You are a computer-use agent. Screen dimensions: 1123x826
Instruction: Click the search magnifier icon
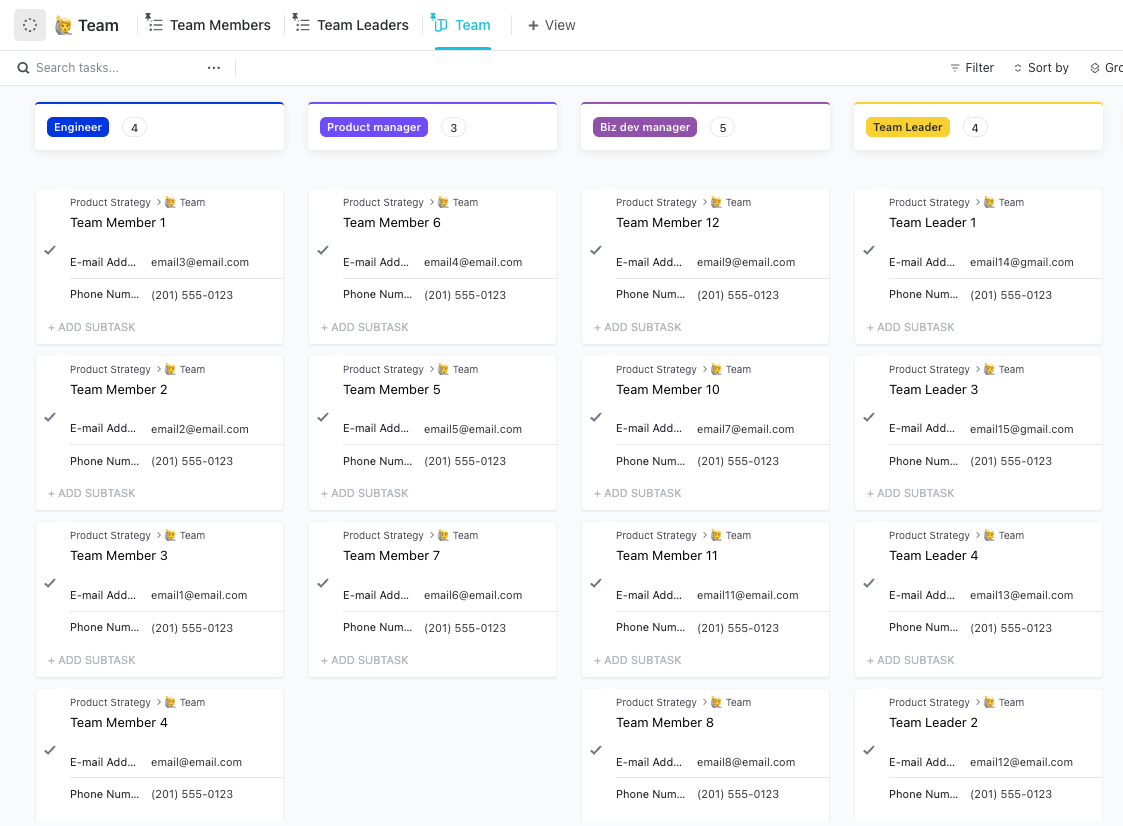(23, 68)
